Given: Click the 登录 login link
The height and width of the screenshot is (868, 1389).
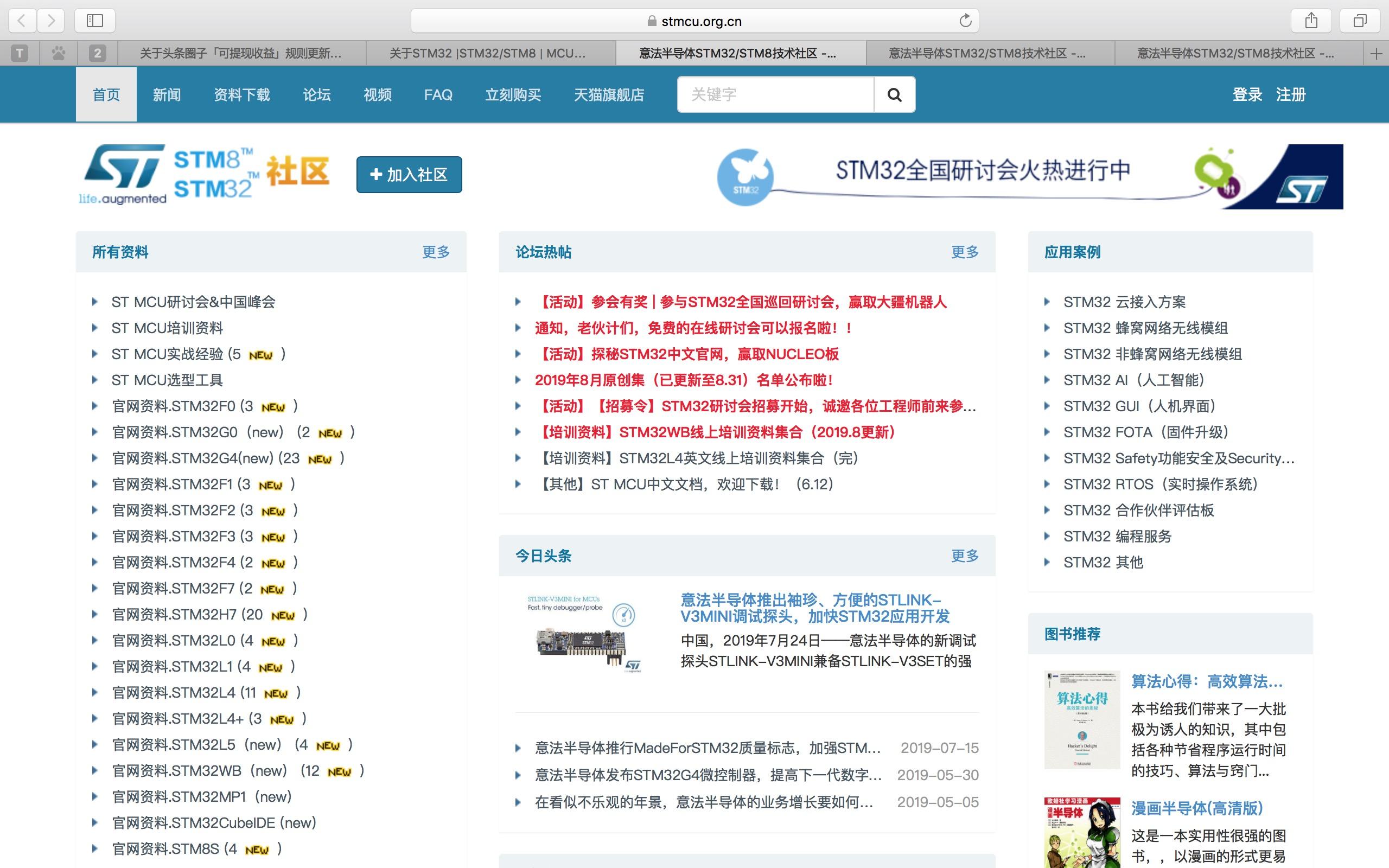Looking at the screenshot, I should [1247, 95].
